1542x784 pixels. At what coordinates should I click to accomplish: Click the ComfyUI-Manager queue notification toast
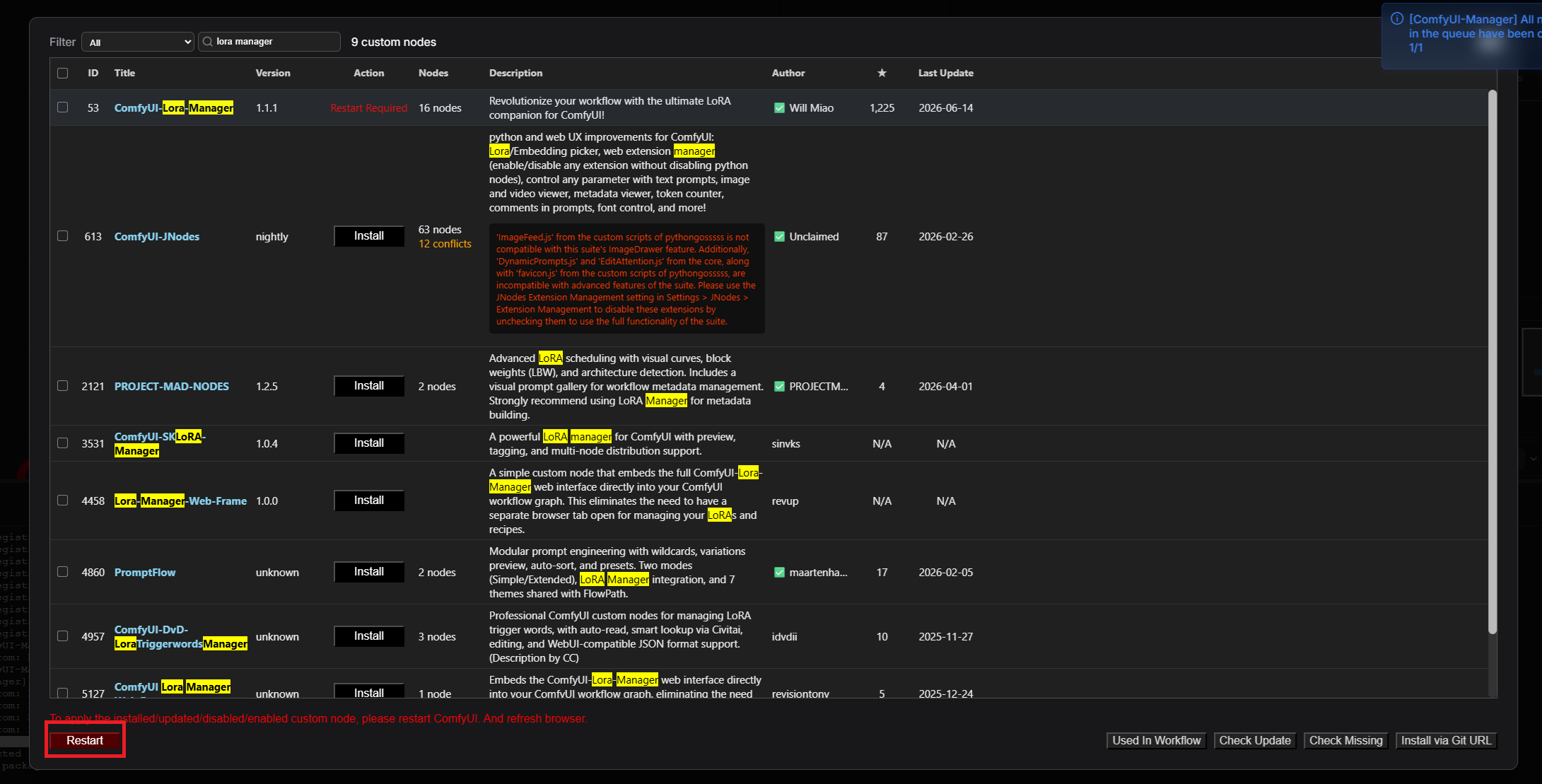pyautogui.click(x=1462, y=35)
